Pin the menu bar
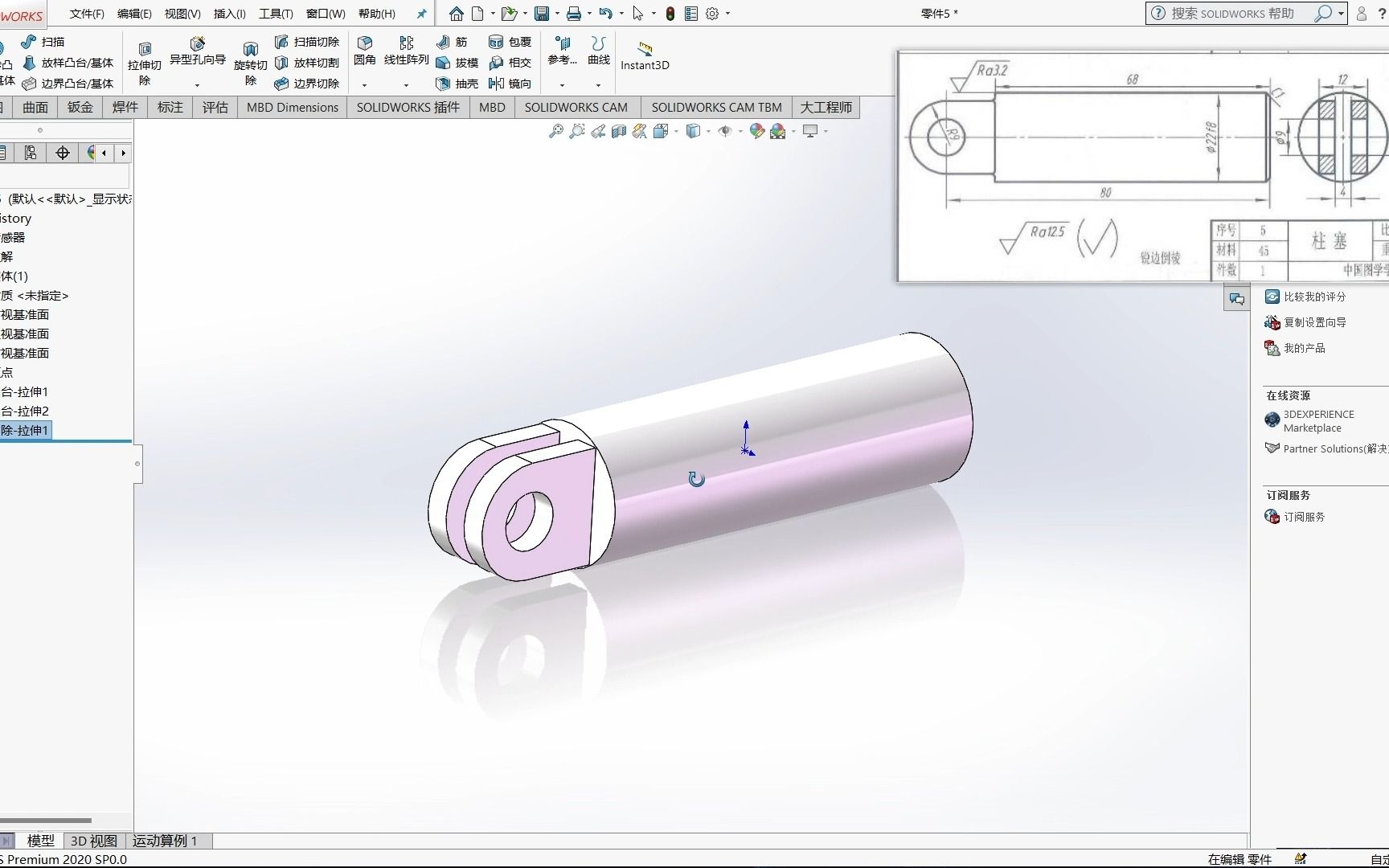Screen dimensions: 1389x868 421,14
